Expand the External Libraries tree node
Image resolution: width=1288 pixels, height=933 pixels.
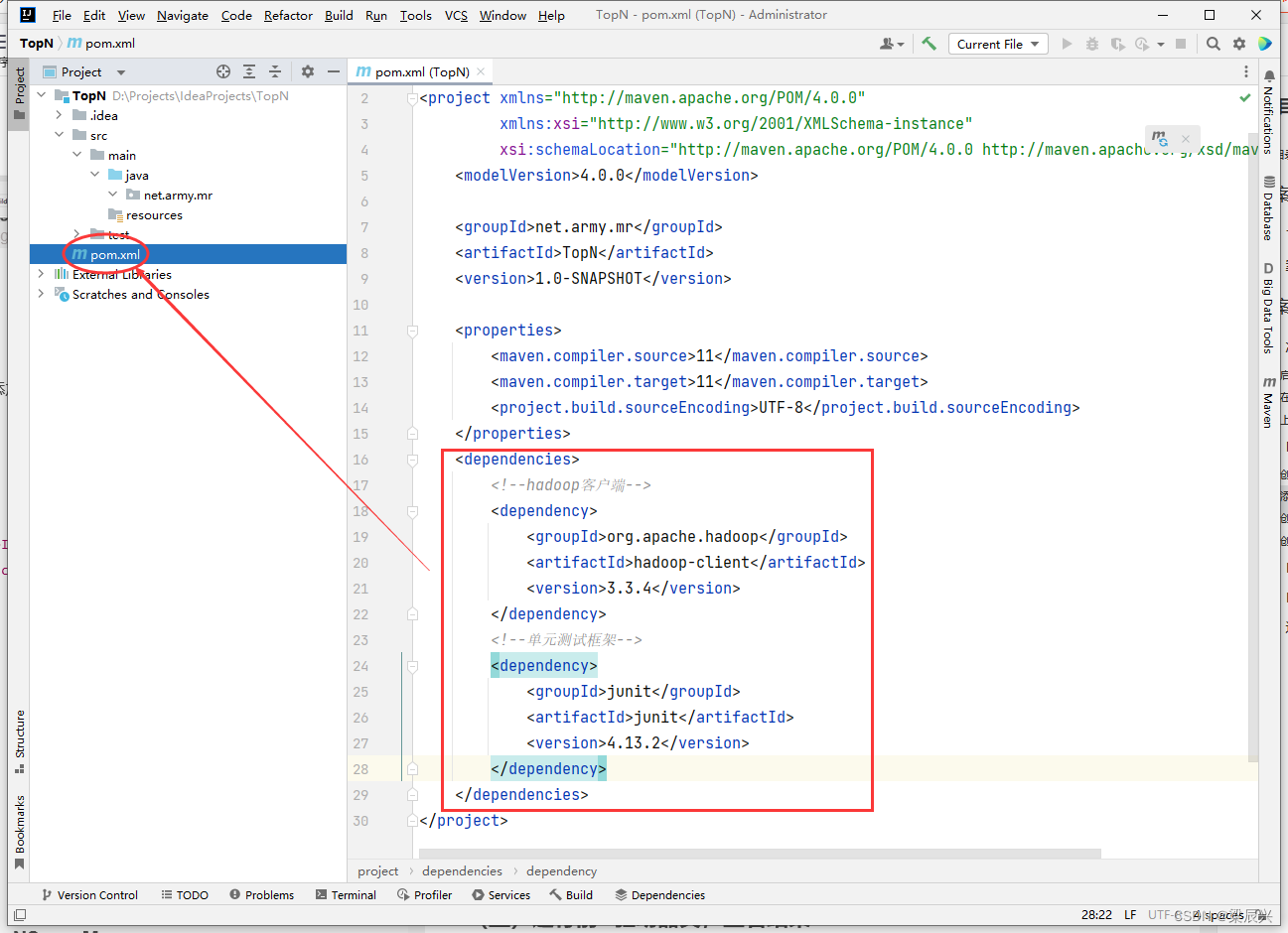(x=41, y=274)
